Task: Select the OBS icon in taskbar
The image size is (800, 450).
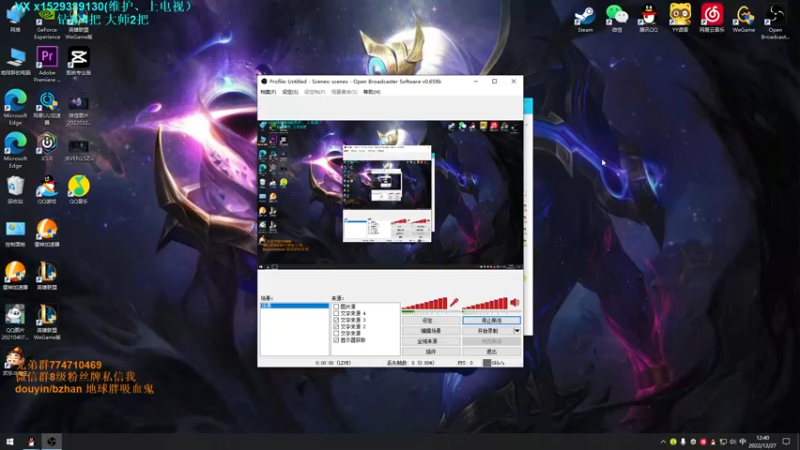Action: pos(52,441)
